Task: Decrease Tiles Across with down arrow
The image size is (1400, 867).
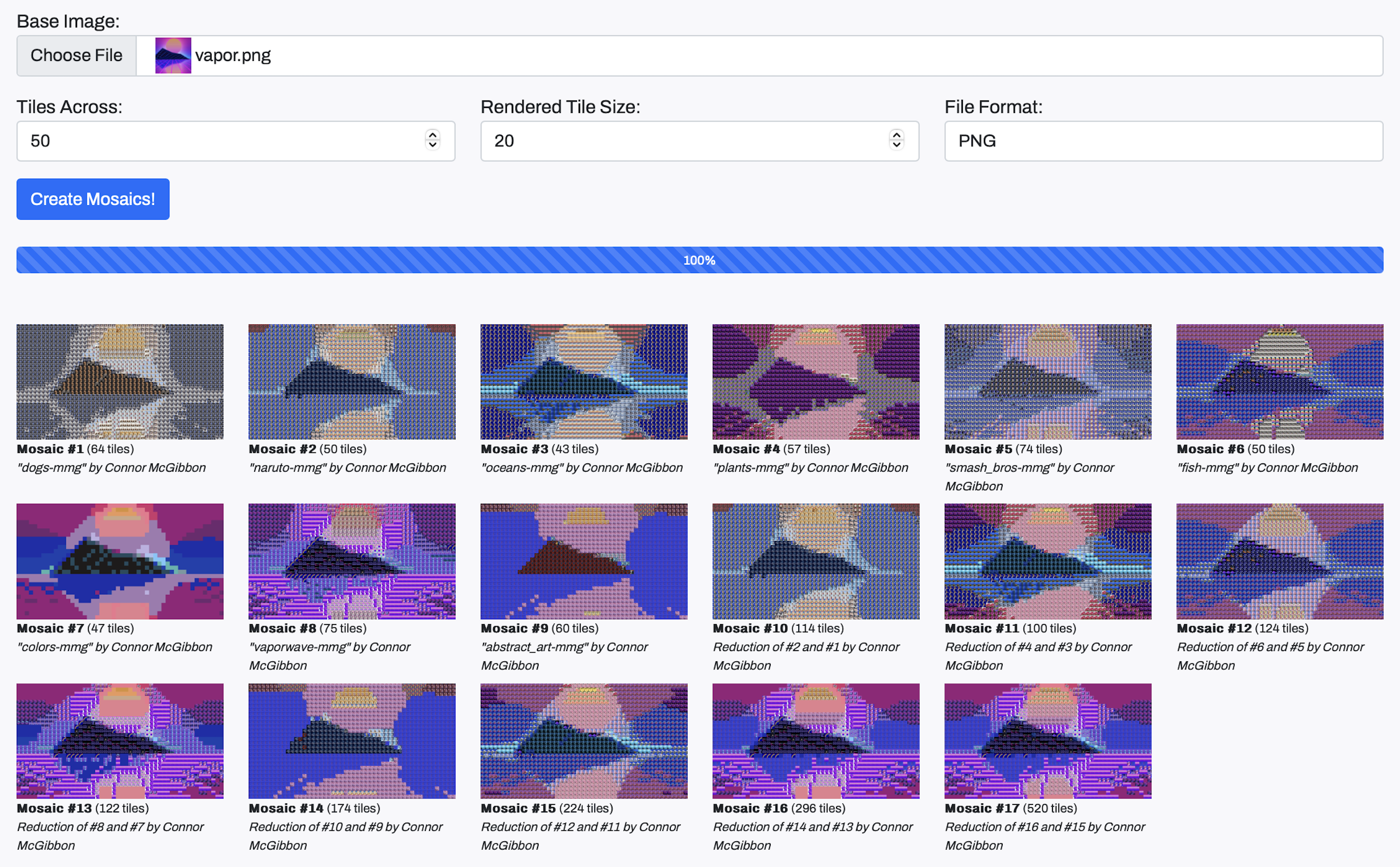Action: pyautogui.click(x=433, y=146)
